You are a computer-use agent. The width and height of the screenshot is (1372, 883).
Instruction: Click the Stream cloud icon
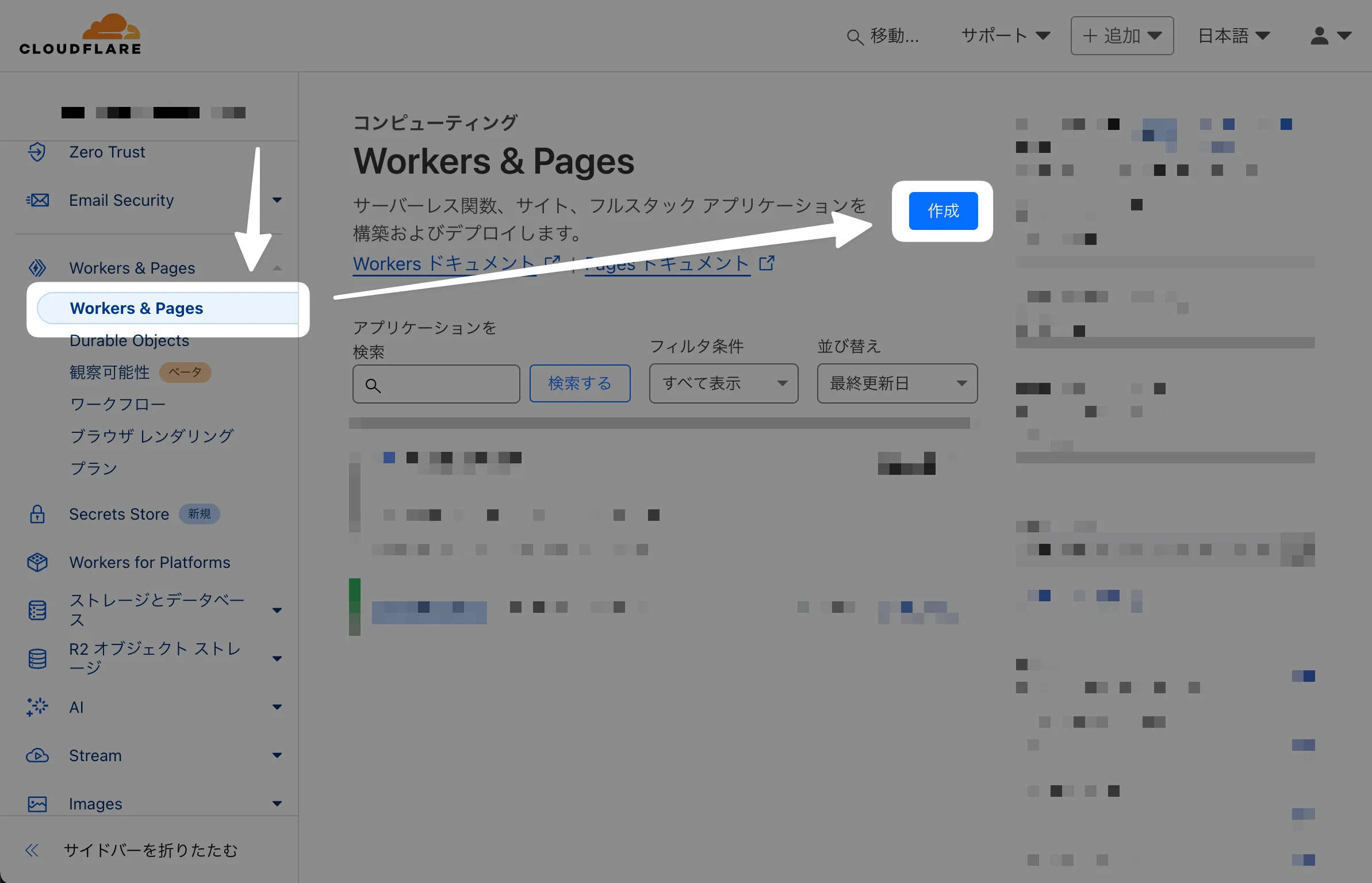37,755
